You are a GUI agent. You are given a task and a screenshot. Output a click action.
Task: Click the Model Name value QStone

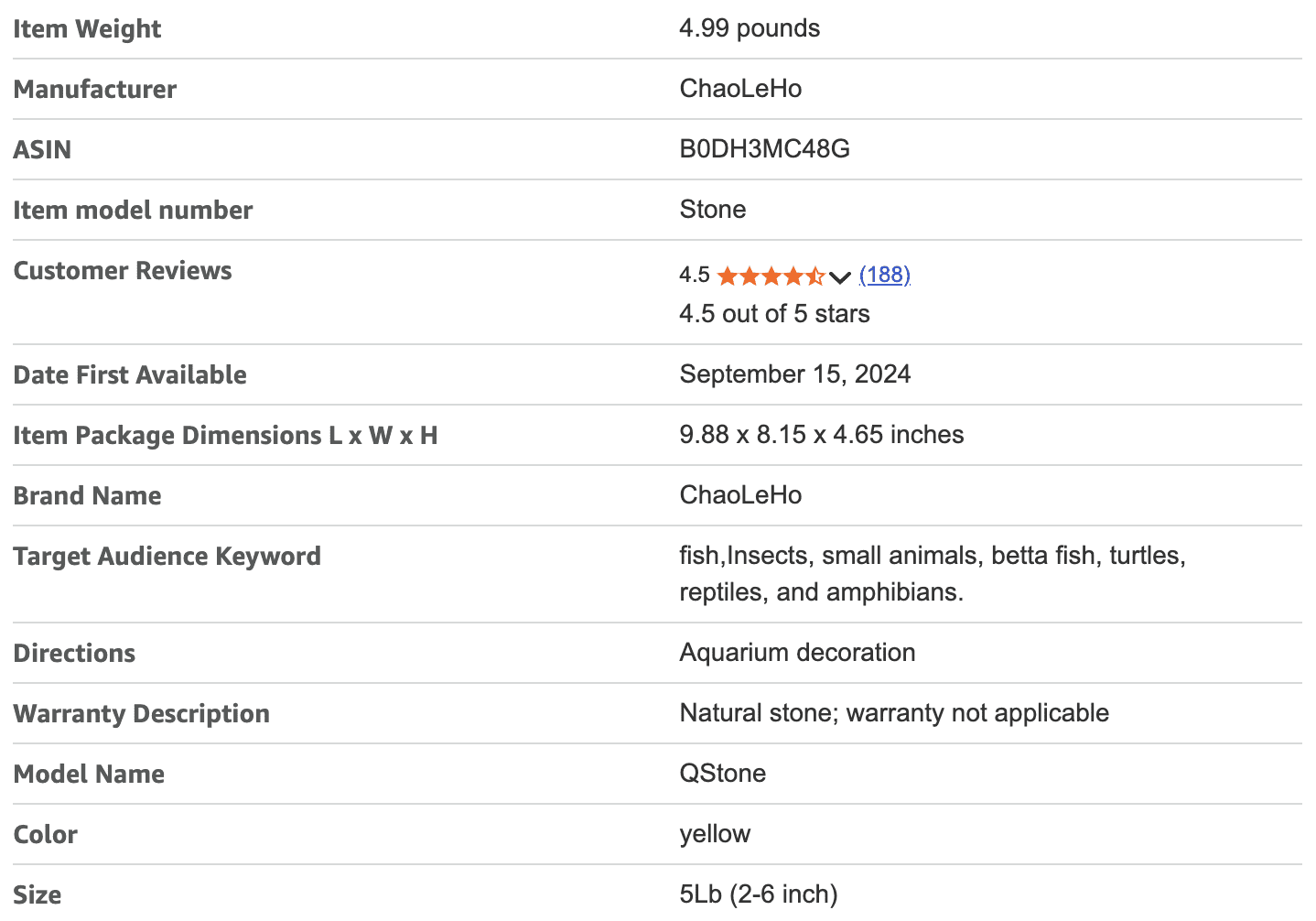[x=722, y=774]
